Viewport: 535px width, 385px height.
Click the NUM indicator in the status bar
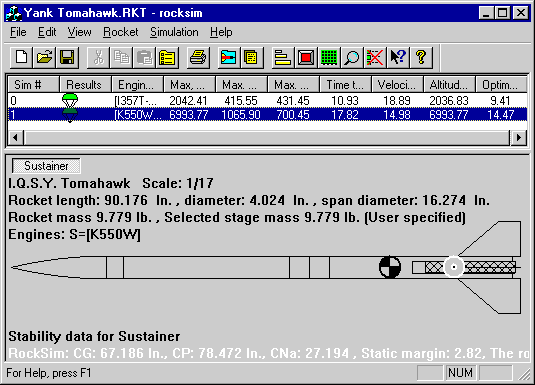tap(460, 373)
